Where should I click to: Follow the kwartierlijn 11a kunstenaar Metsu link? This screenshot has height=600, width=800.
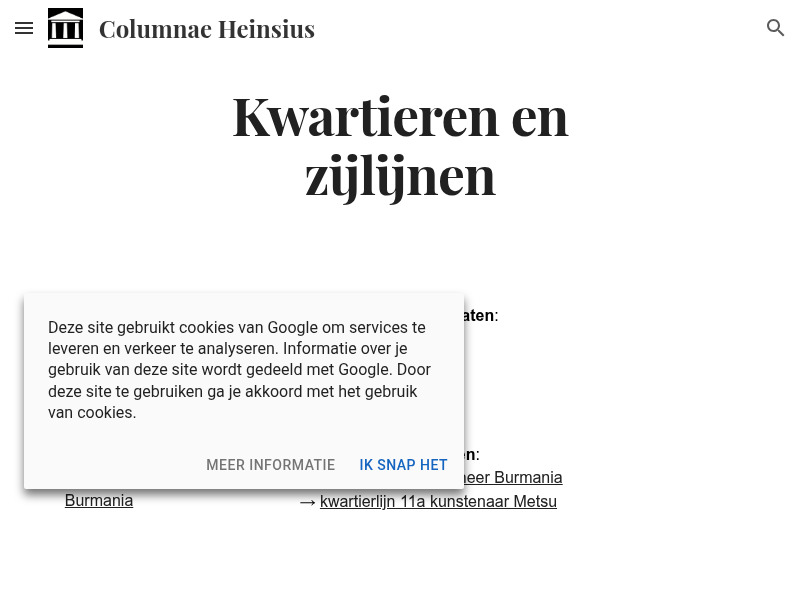pos(438,501)
